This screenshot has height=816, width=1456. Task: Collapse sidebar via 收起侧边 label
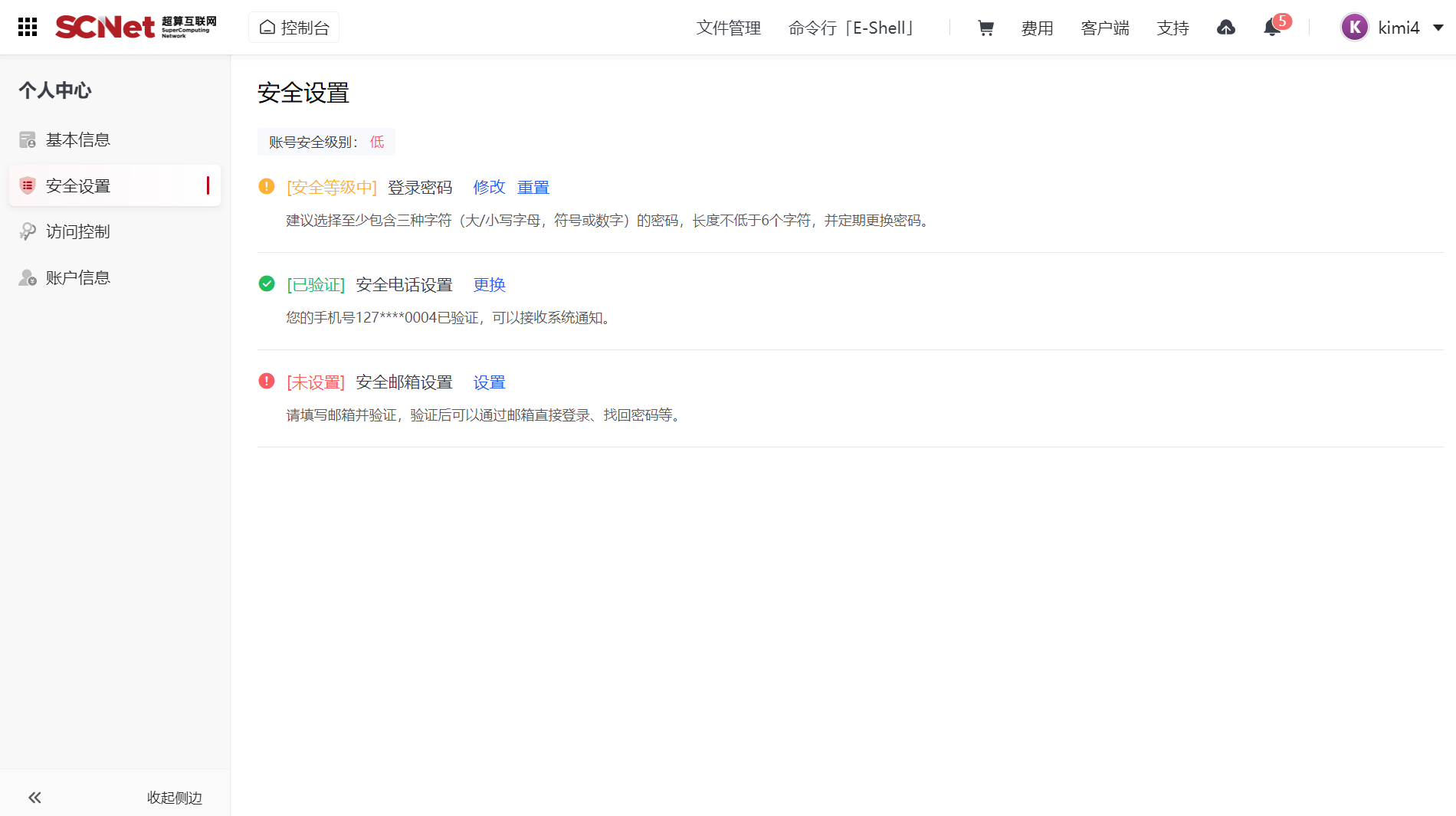[x=174, y=798]
